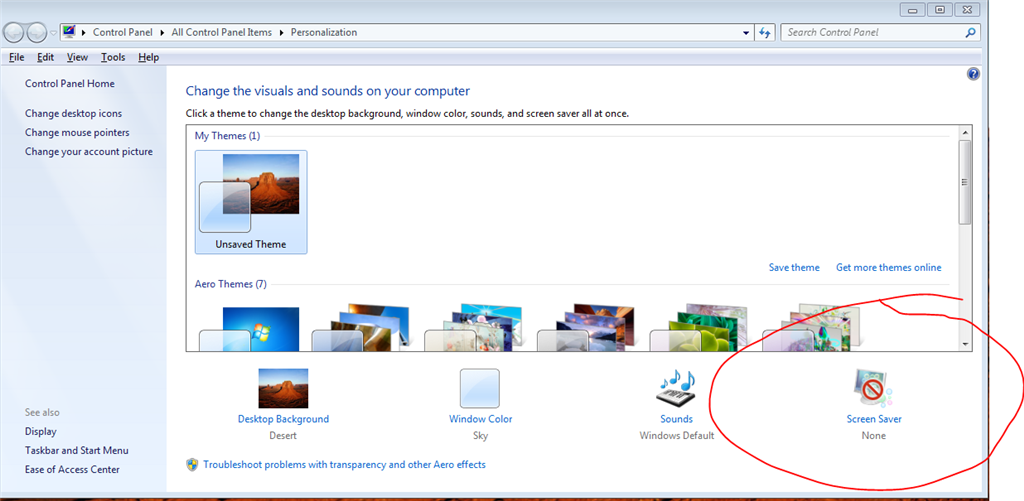Click Change your account picture link
The image size is (1024, 501).
pyautogui.click(x=89, y=152)
